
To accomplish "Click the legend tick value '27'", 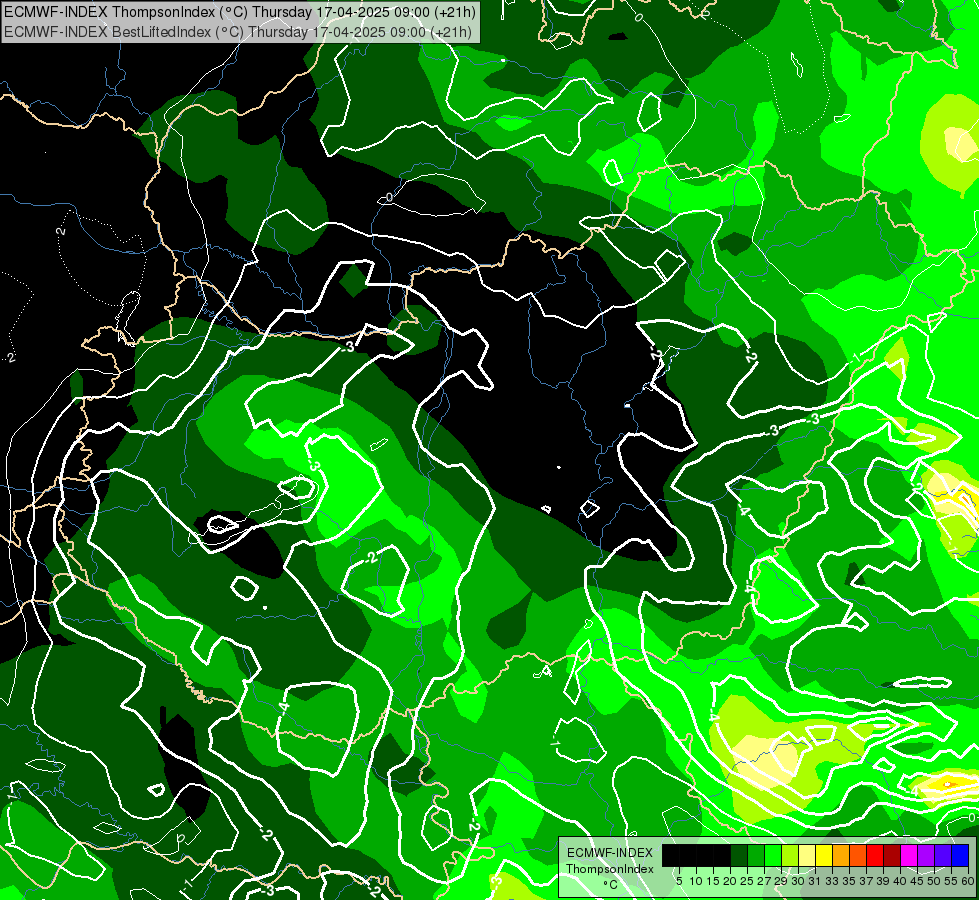I will tap(764, 881).
